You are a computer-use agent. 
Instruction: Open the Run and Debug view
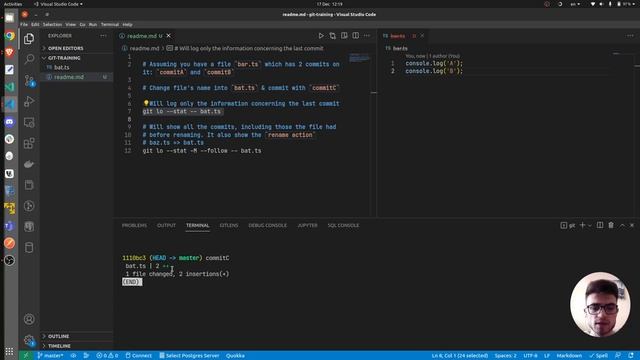coord(29,101)
